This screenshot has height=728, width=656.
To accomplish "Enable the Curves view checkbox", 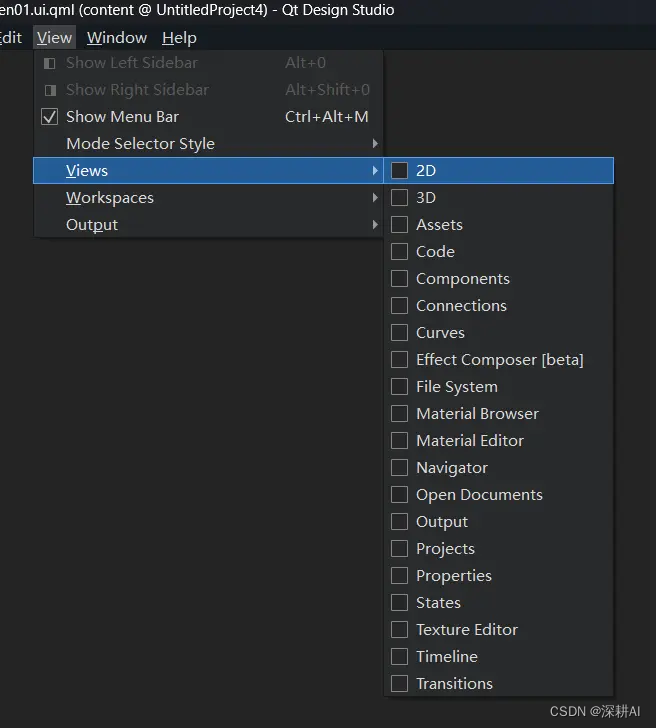I will [x=399, y=332].
